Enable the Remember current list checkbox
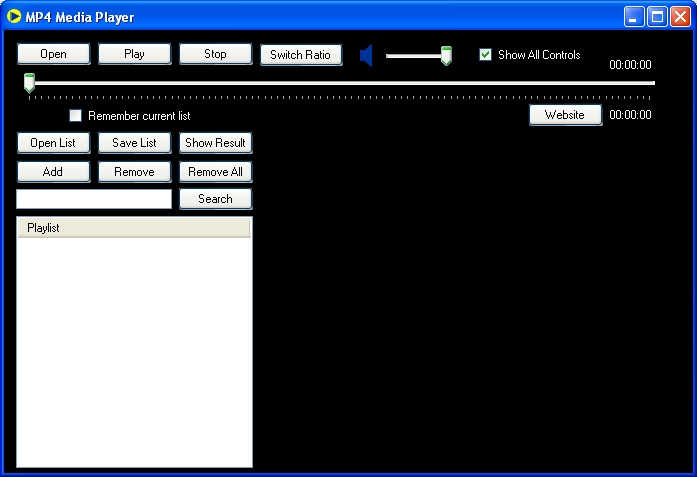Screen dimensions: 697x477 (75, 116)
